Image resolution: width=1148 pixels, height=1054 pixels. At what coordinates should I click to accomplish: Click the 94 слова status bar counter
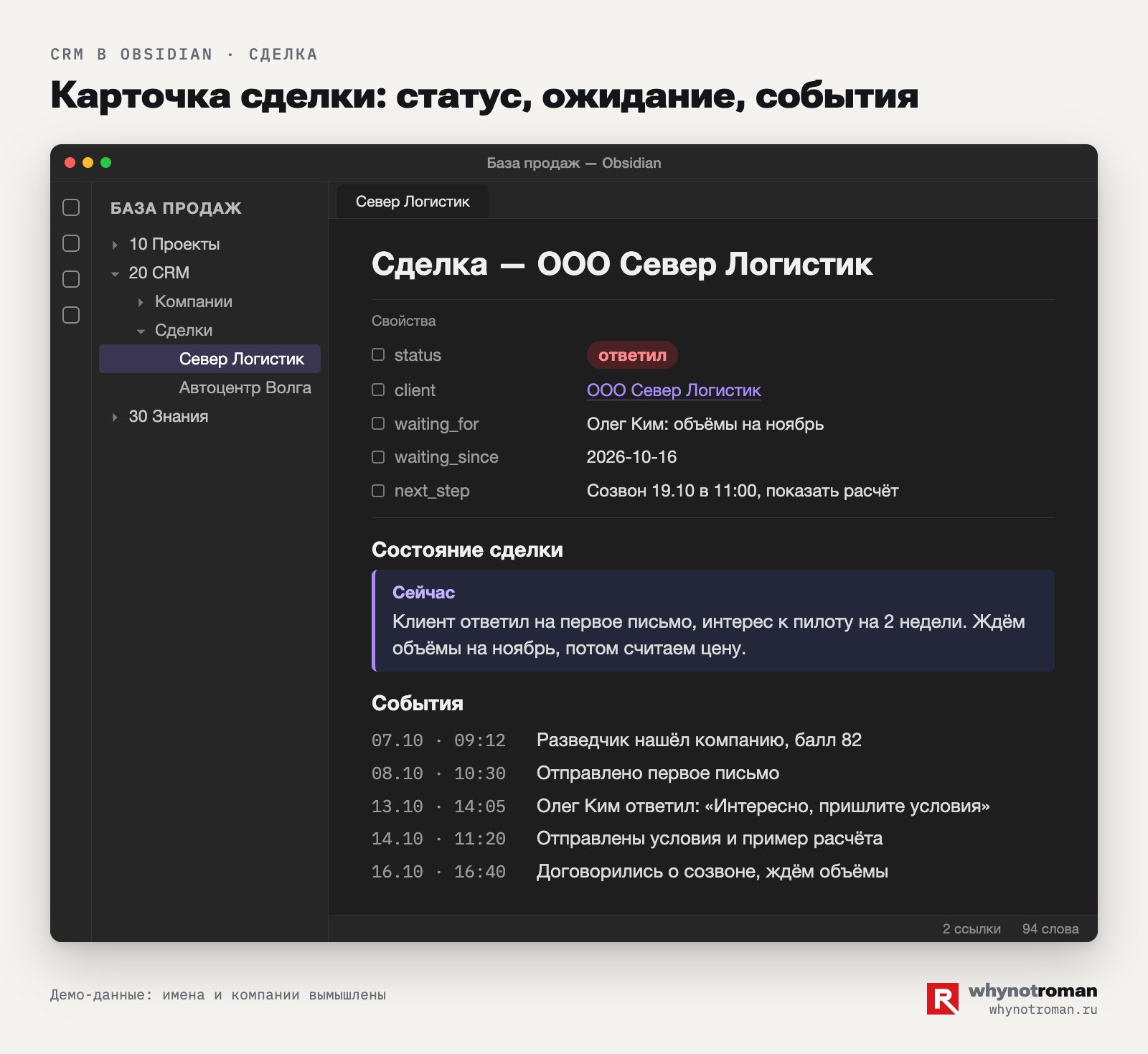1050,928
